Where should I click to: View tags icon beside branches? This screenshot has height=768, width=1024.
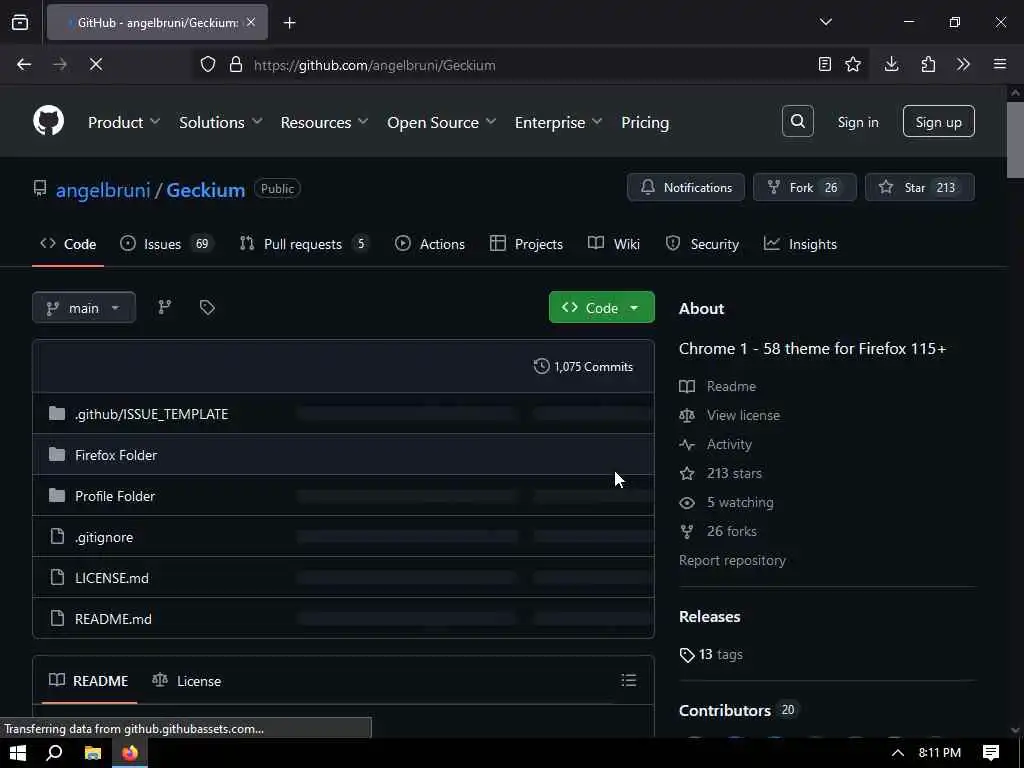pyautogui.click(x=207, y=308)
